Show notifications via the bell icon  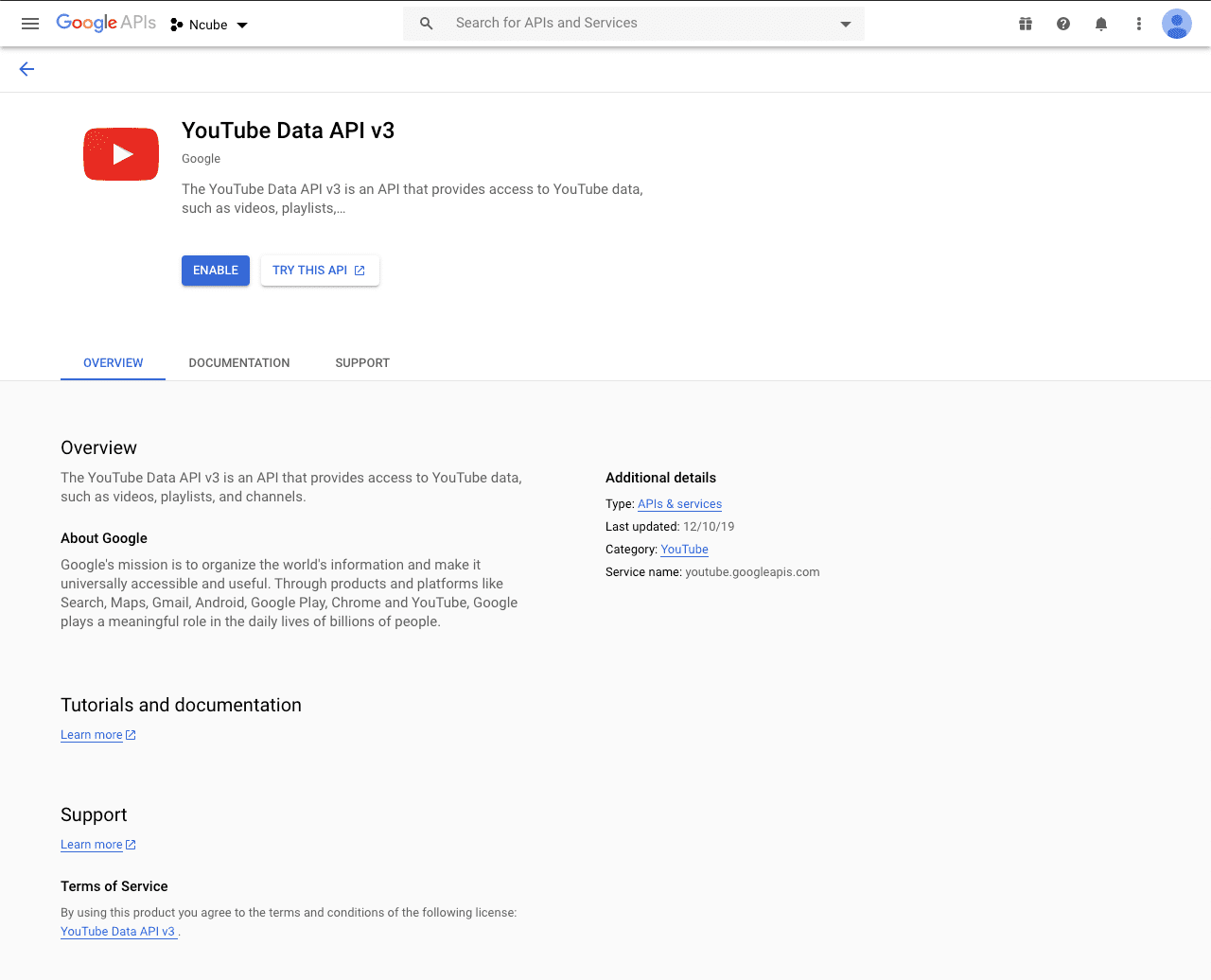pos(1101,24)
